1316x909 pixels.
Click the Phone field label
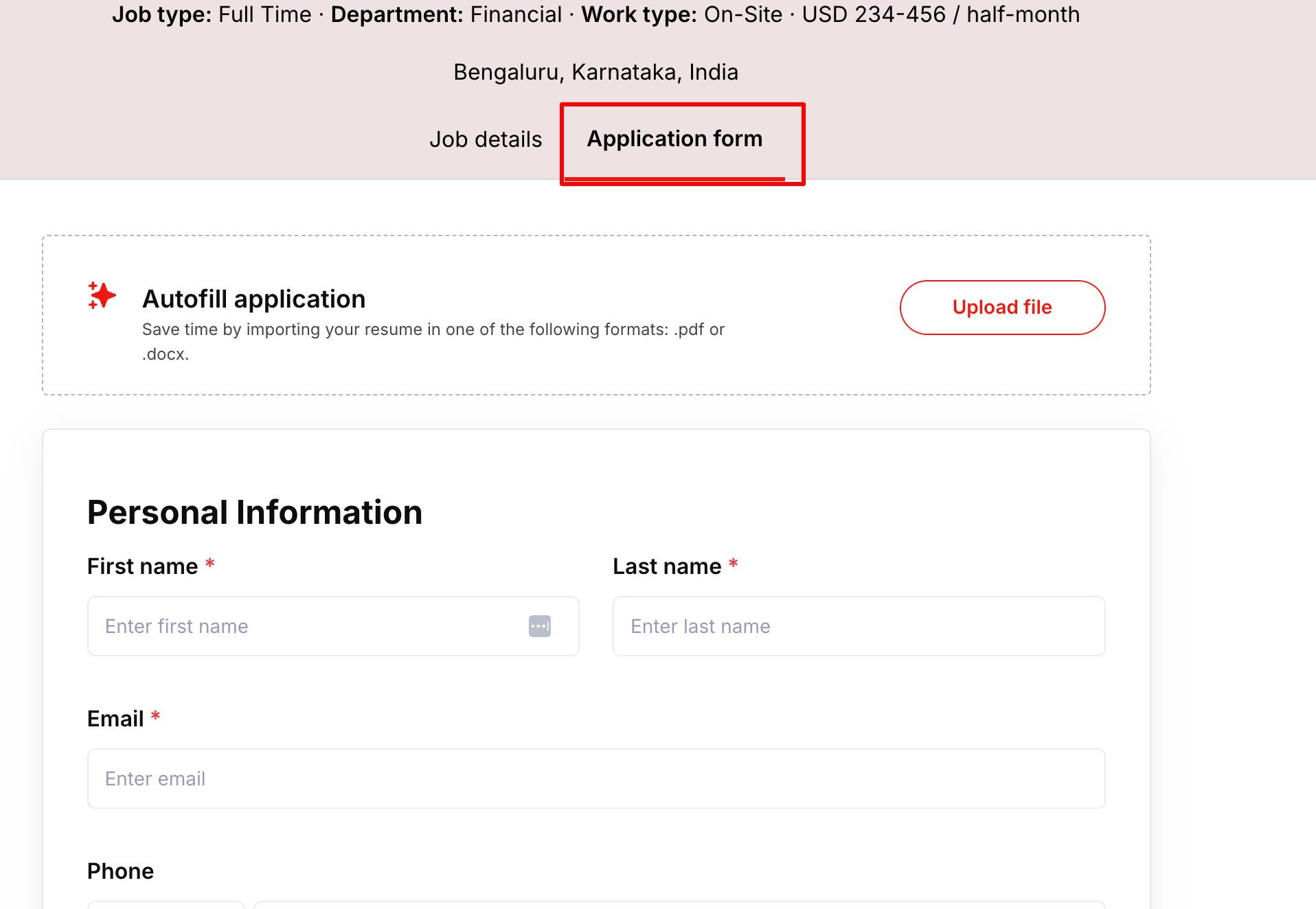tap(120, 871)
